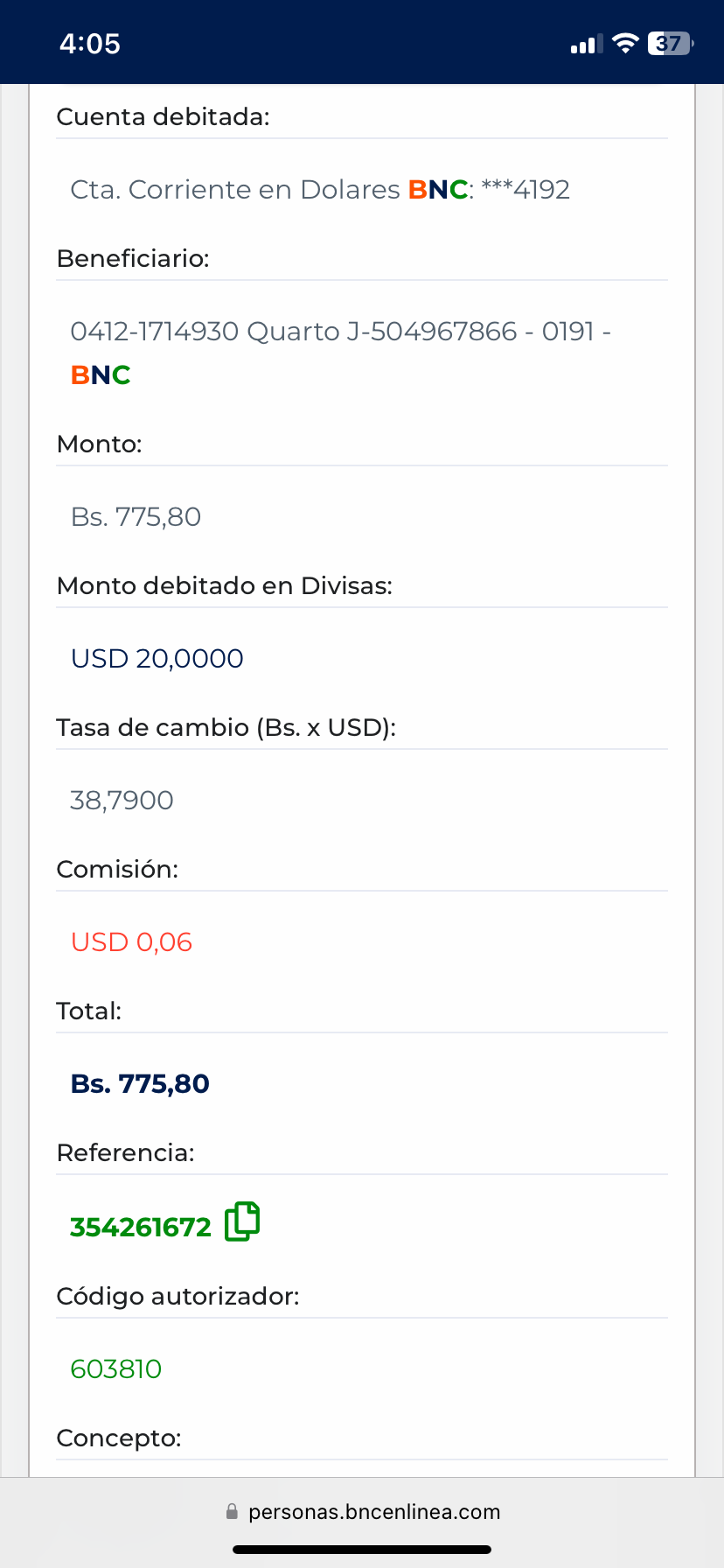Copy the reference number using the copy icon

click(x=242, y=1222)
